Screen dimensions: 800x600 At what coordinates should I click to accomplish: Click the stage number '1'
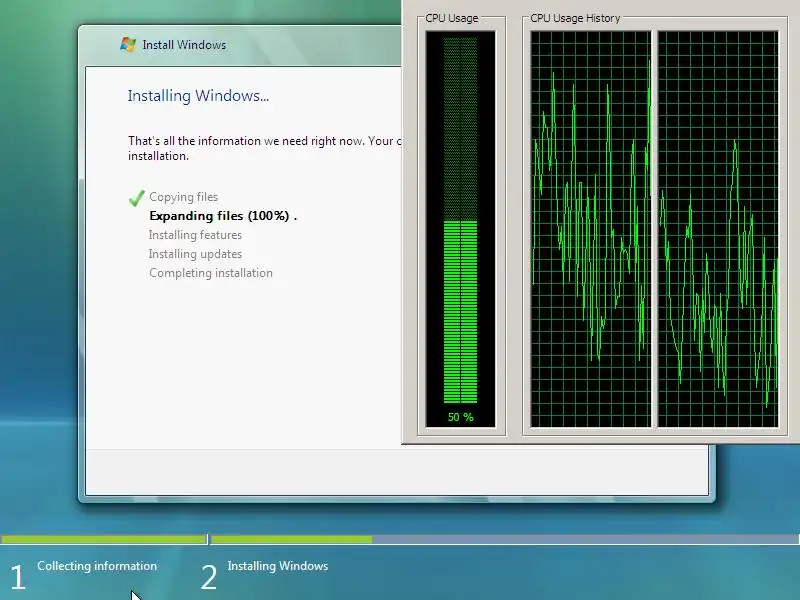17,577
